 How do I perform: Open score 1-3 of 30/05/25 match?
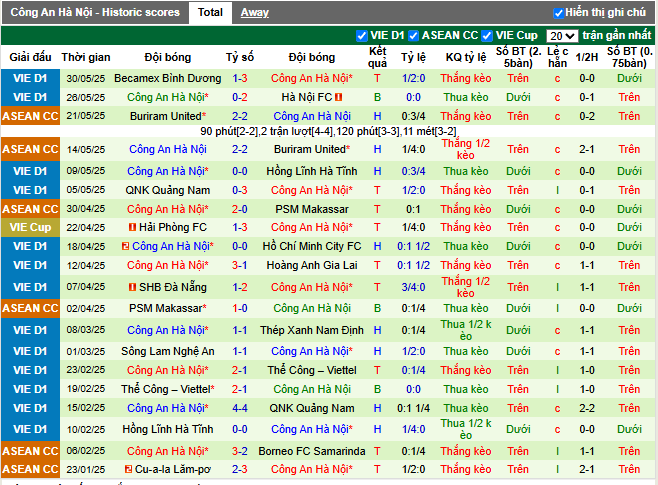240,78
